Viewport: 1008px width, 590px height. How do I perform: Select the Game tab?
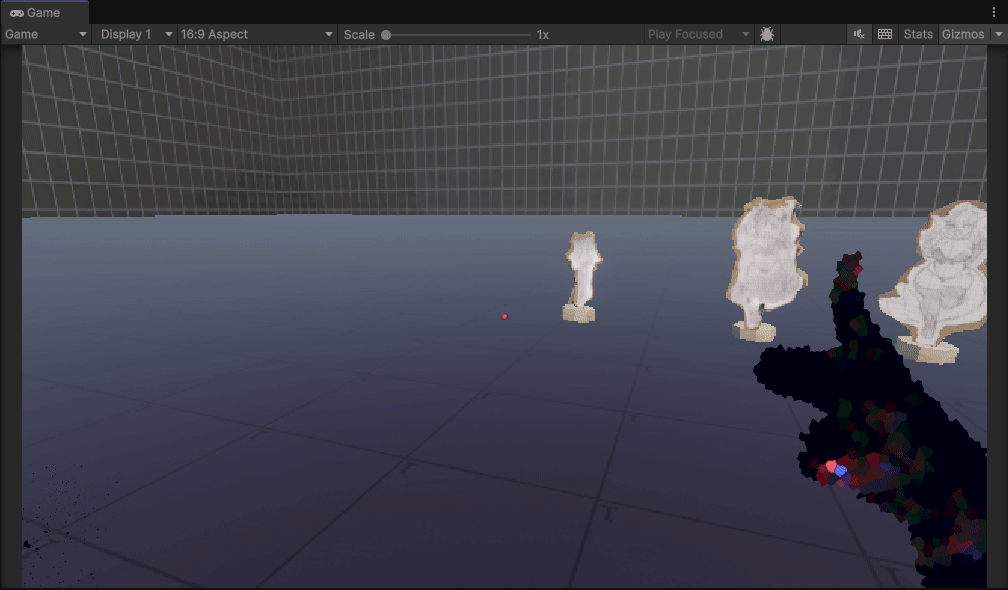pyautogui.click(x=43, y=12)
